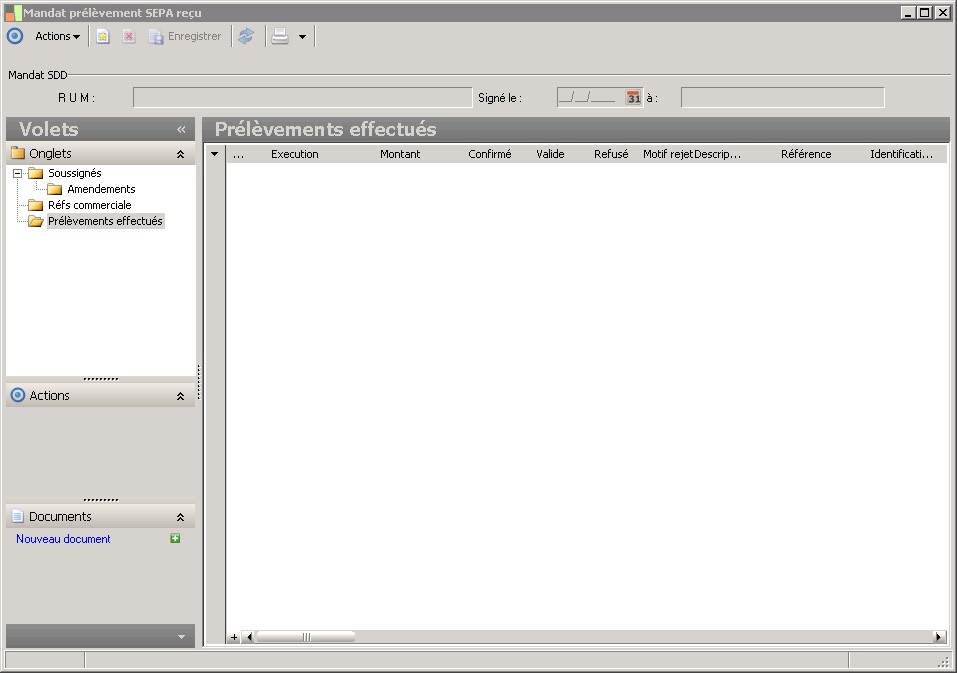Collapse the Actions side section

[x=181, y=396]
